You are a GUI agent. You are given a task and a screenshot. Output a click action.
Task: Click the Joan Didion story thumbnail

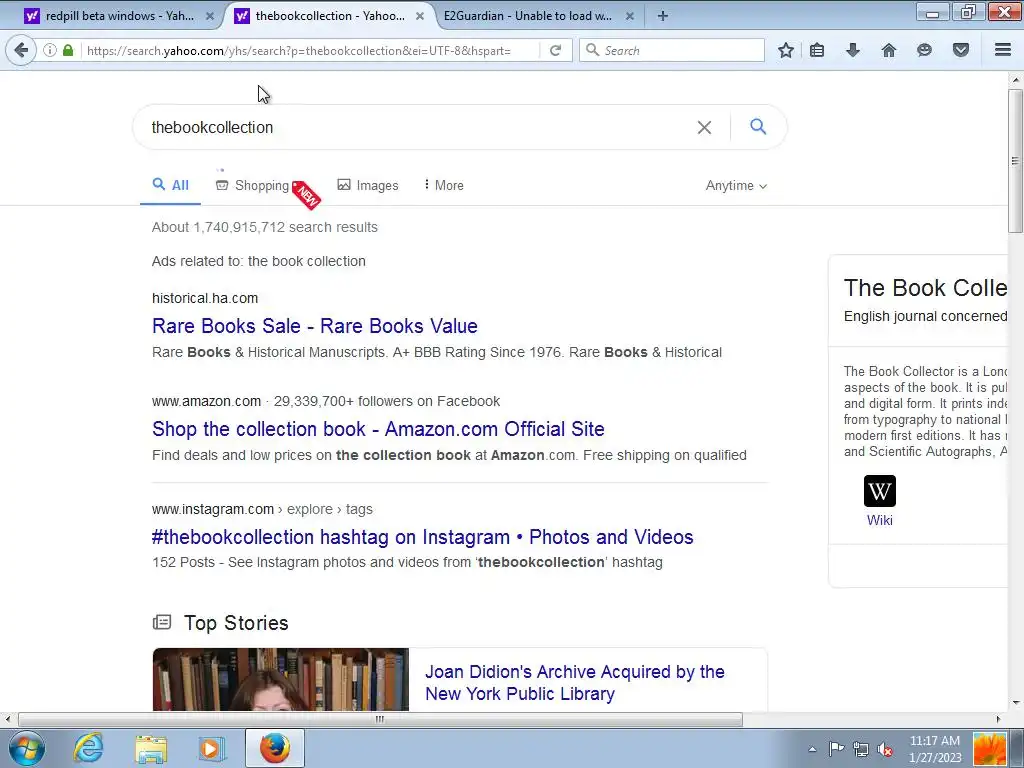tap(281, 679)
